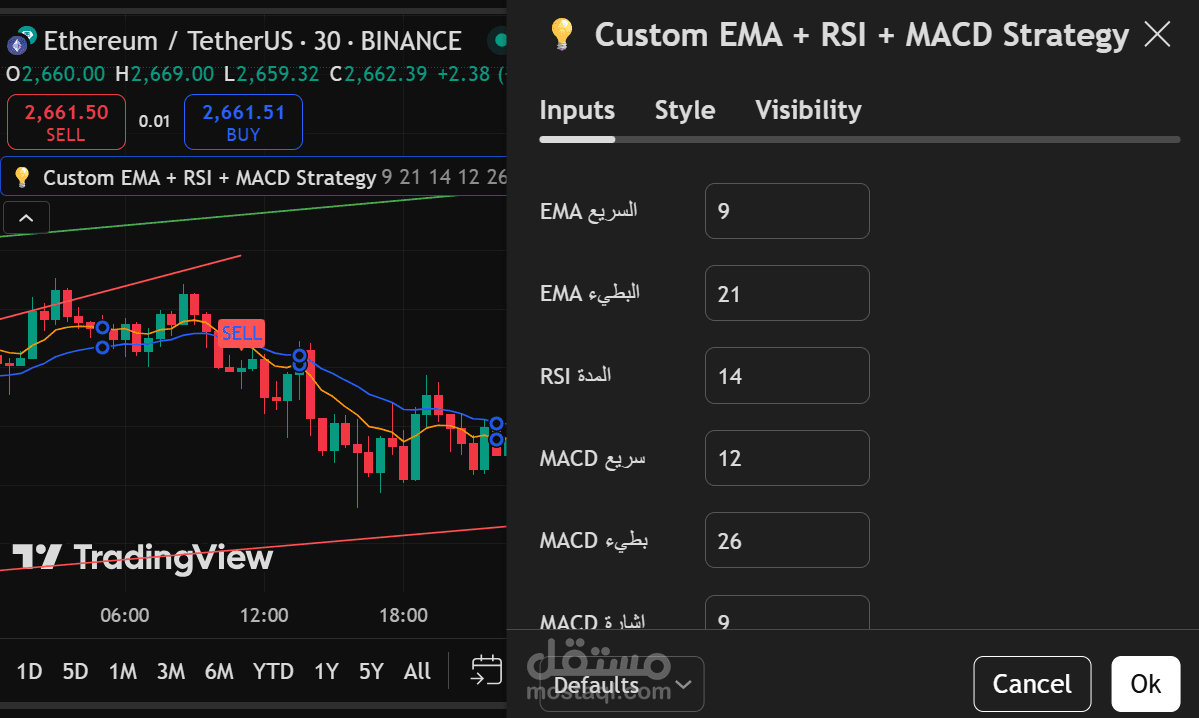1199x718 pixels.
Task: Click the 12:00 time axis label
Action: tap(264, 615)
